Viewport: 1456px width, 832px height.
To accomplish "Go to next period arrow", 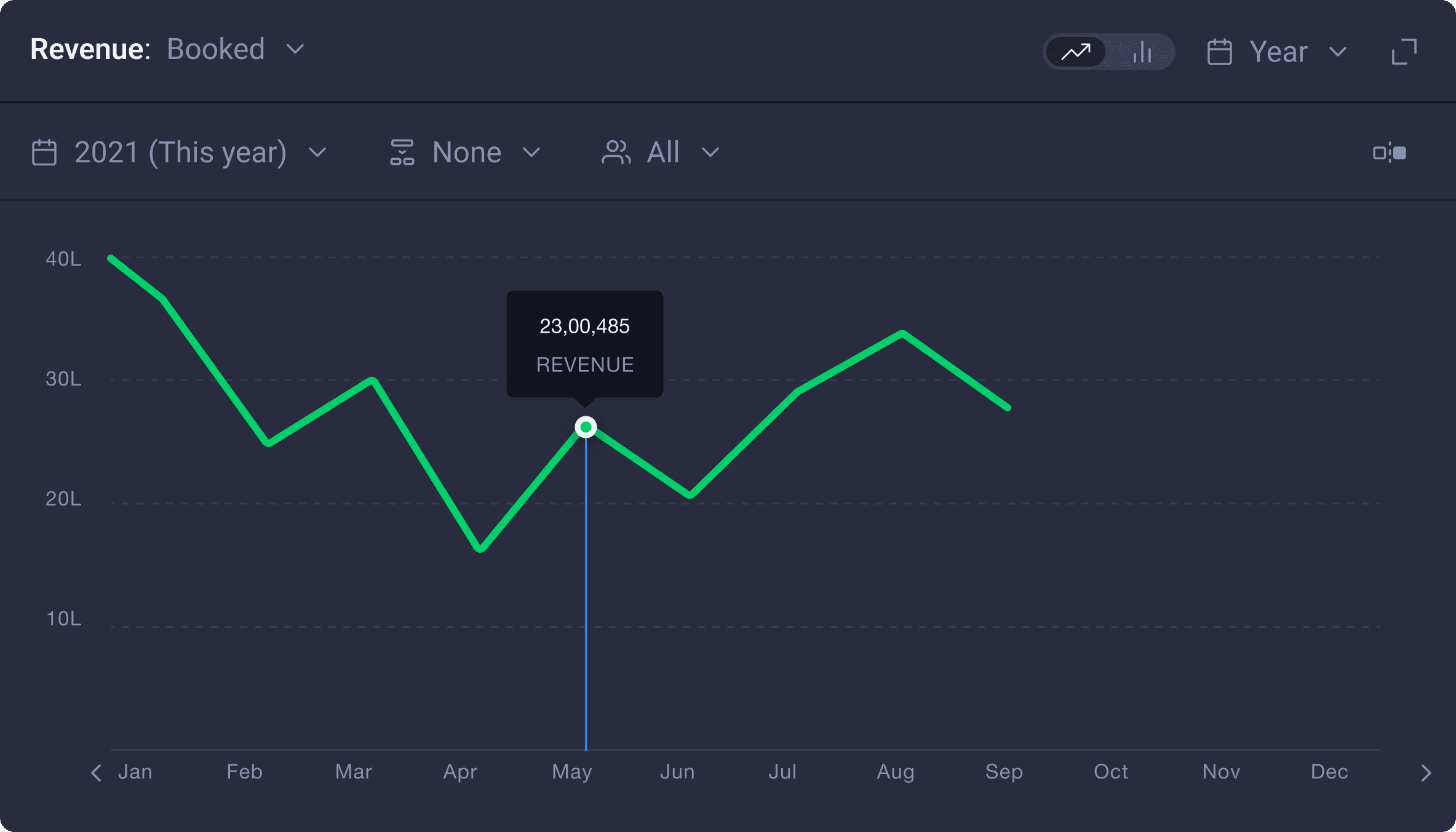I will 1426,773.
